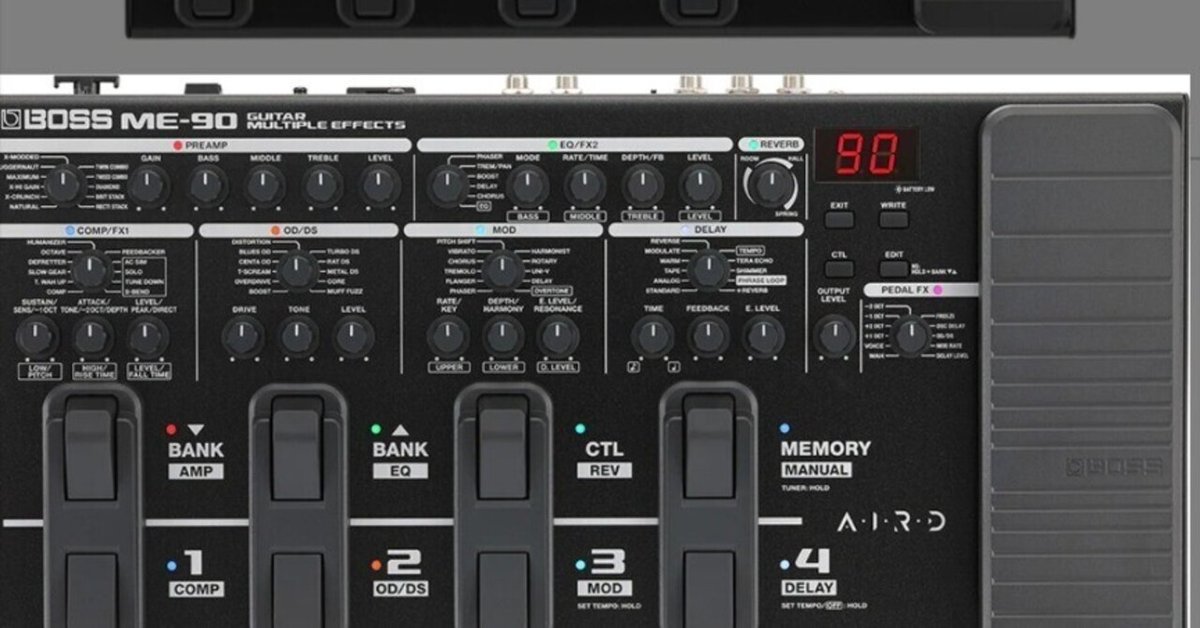Adjust the EQ/FX2 DEPTH/FB knob
Image resolution: width=1200 pixels, height=628 pixels.
point(642,186)
